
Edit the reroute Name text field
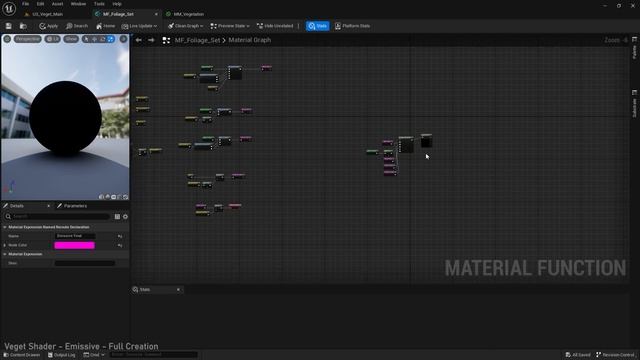coord(75,236)
